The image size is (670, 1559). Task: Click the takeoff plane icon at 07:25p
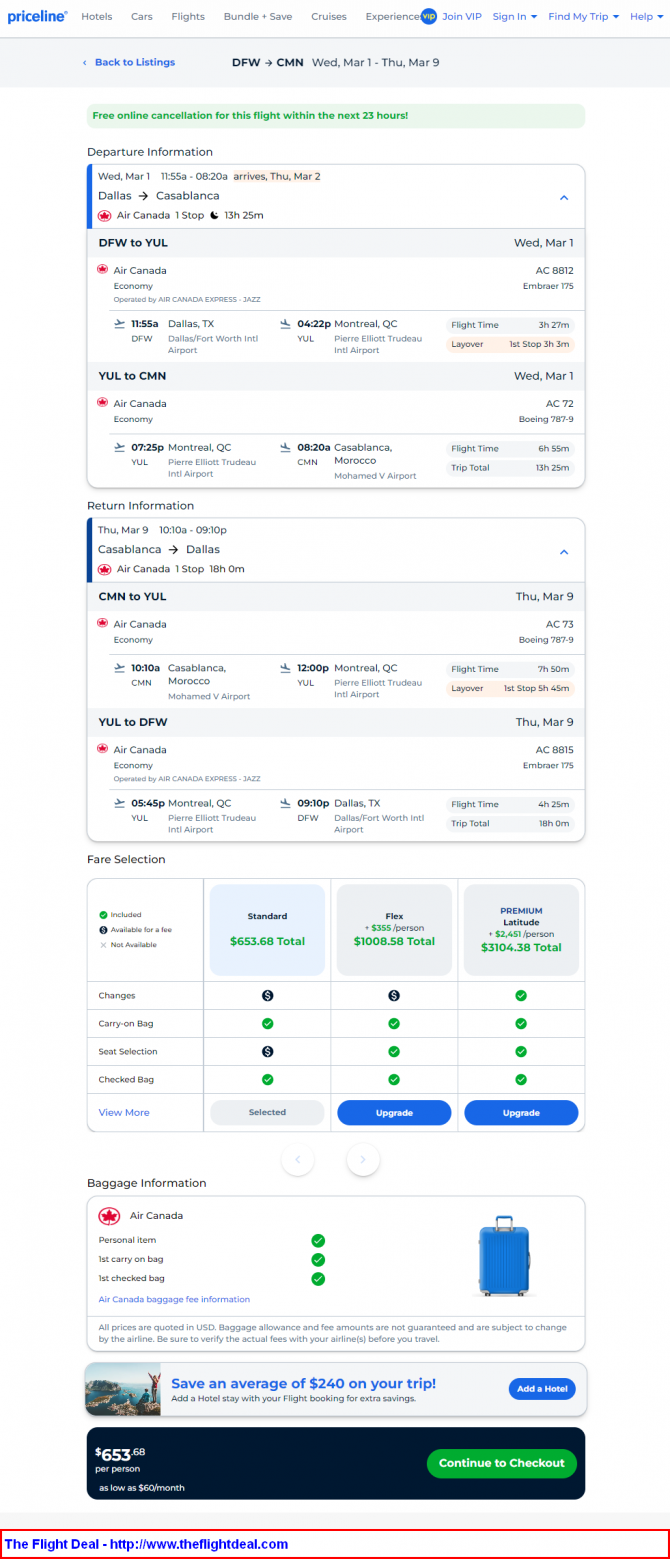click(120, 447)
